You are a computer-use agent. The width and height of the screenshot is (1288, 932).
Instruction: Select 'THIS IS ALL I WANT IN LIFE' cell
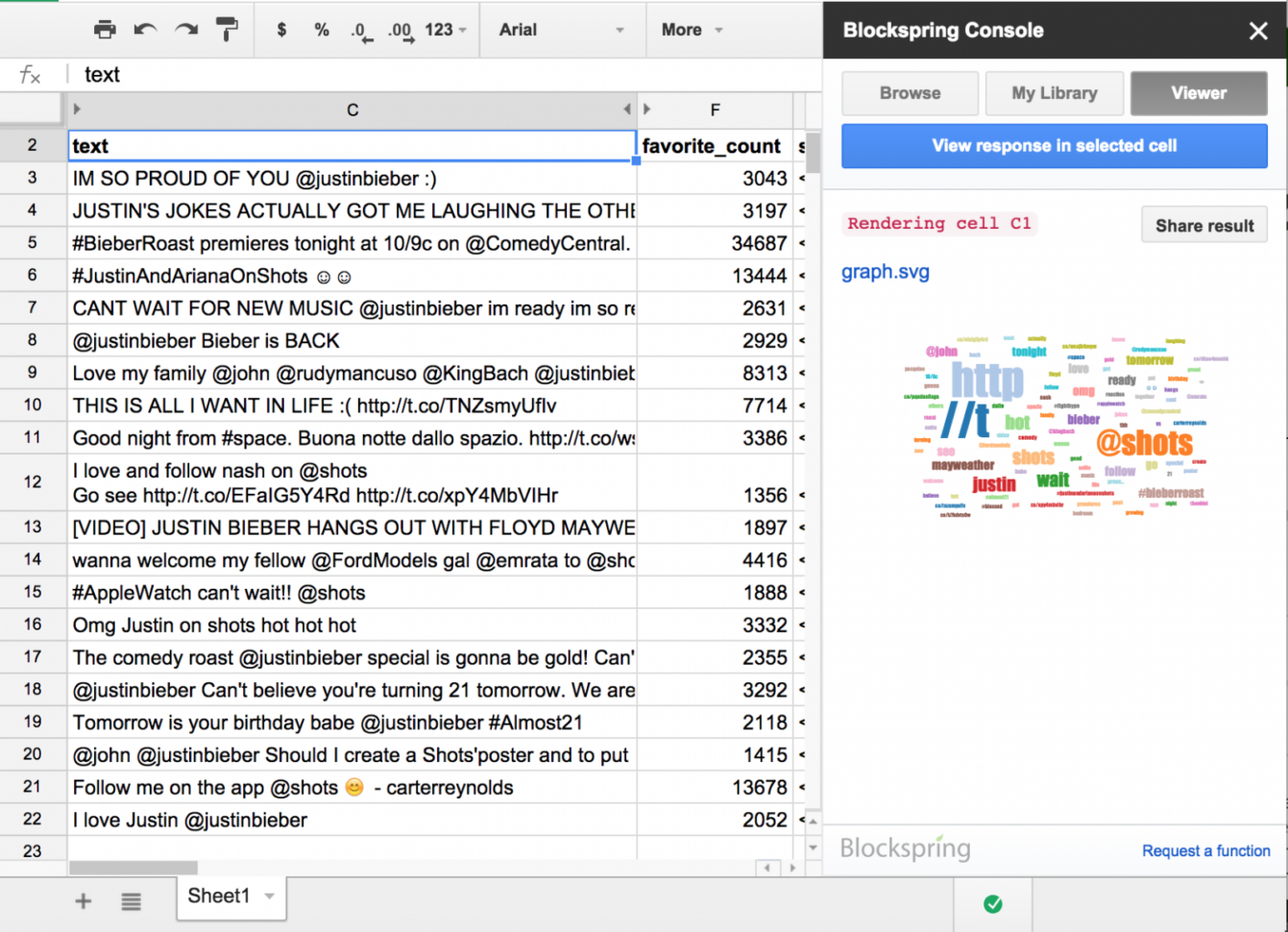click(352, 405)
